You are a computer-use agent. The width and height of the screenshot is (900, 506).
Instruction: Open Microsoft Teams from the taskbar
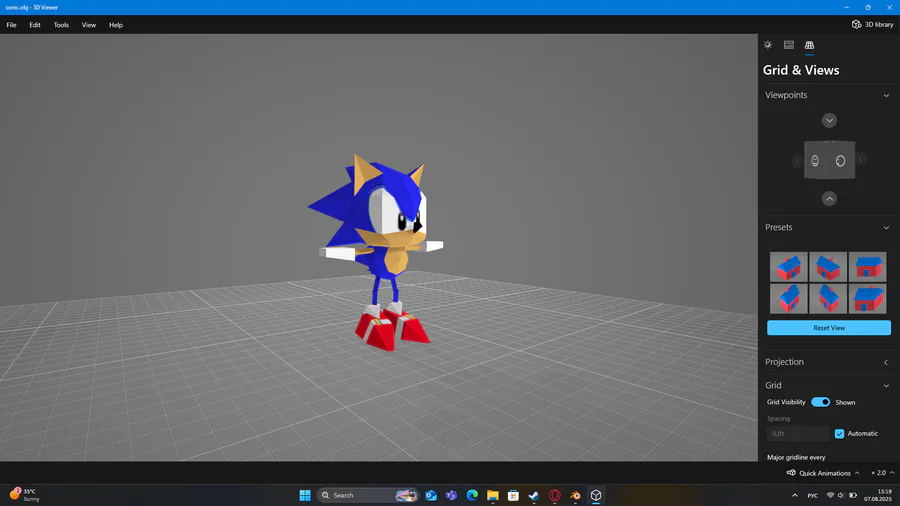click(x=452, y=495)
